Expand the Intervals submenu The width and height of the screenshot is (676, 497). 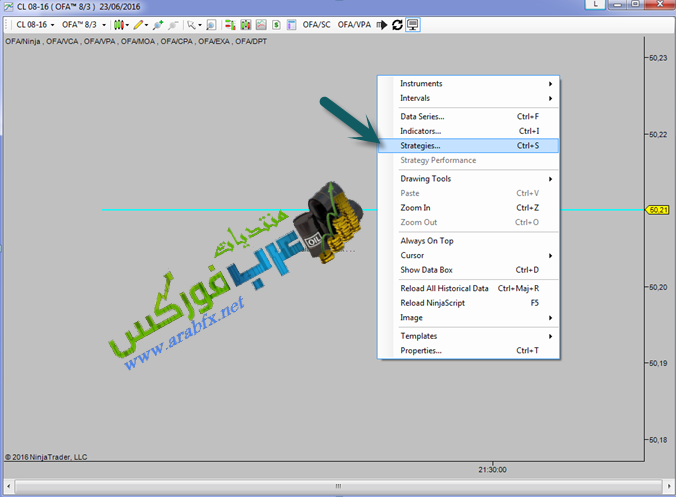[x=469, y=98]
